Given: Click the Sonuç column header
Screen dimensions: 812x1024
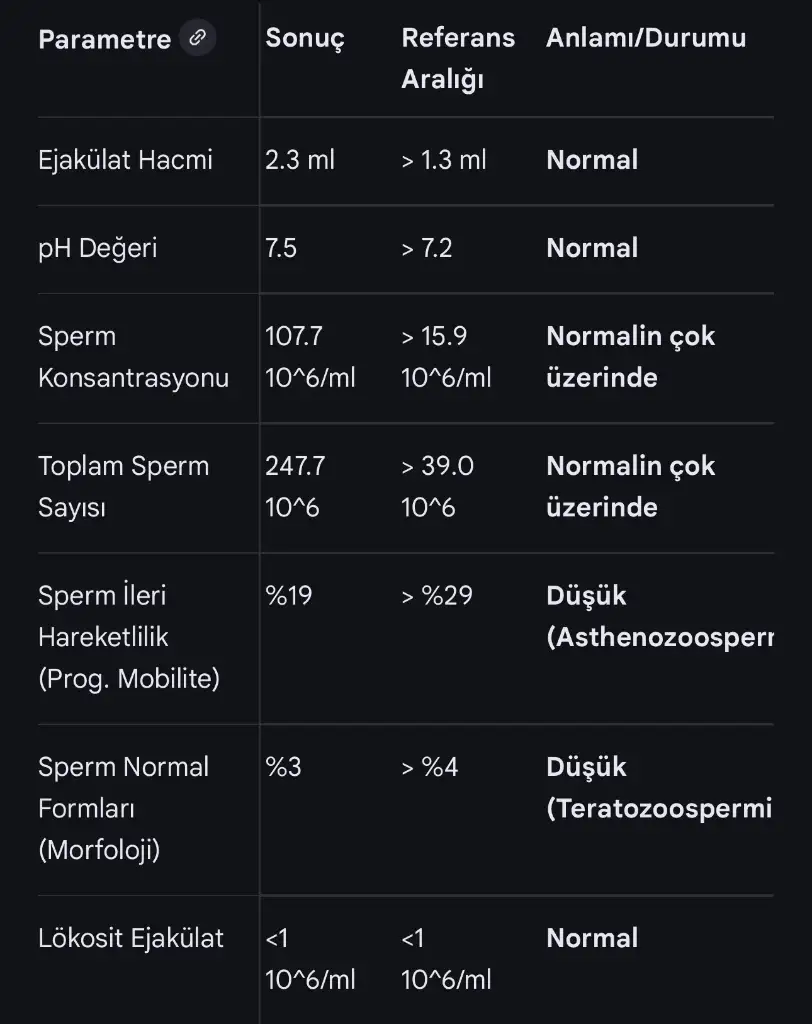Looking at the screenshot, I should tap(305, 39).
